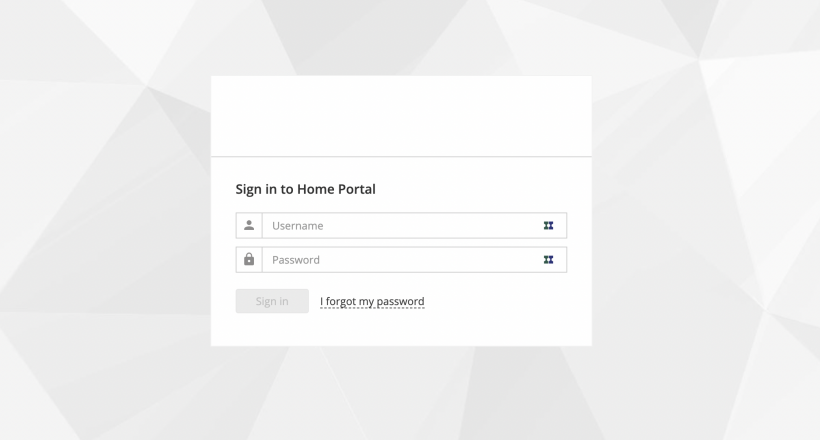Place cursor in the Username text box

tap(400, 226)
